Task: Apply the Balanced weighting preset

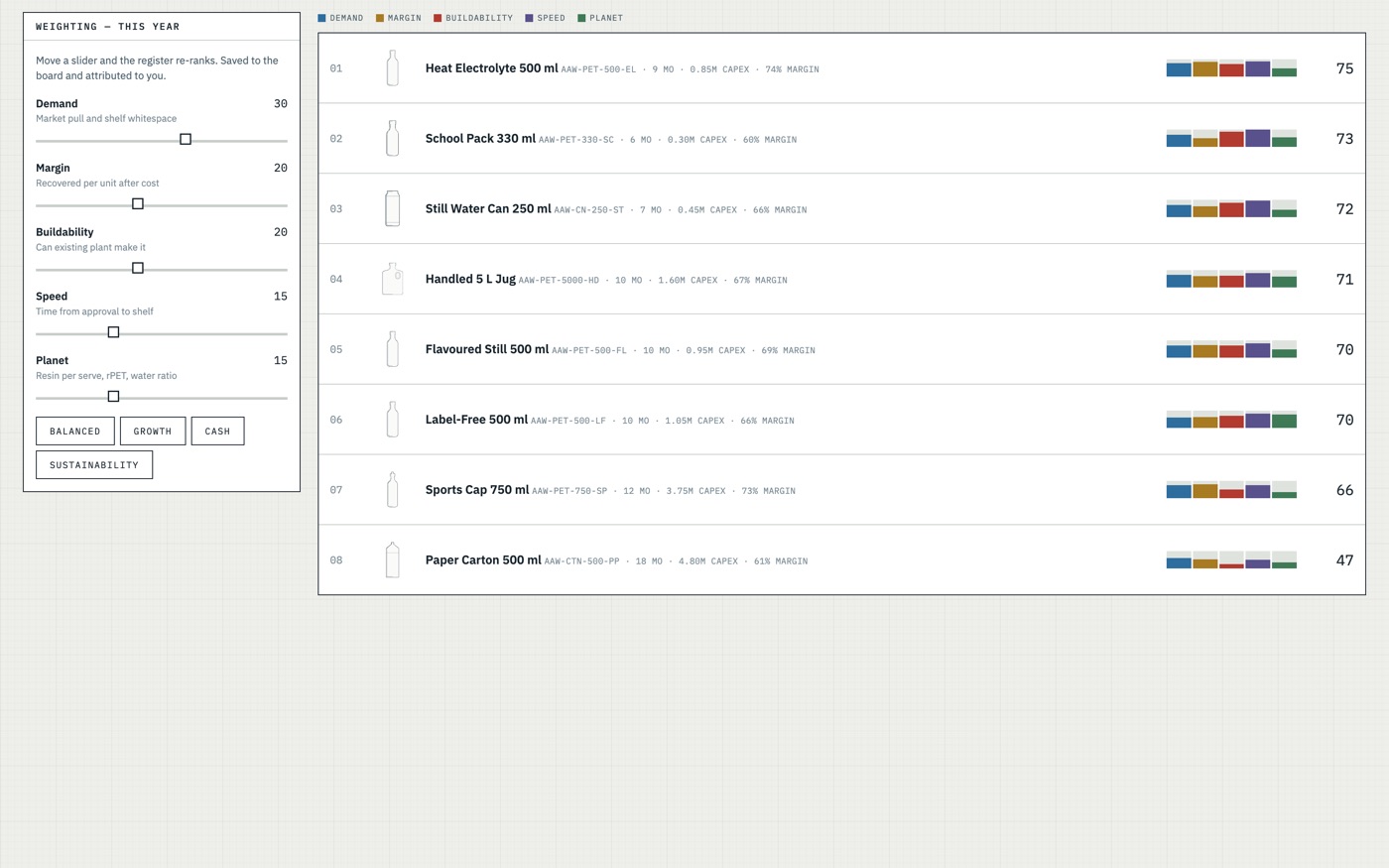Action: coord(75,432)
